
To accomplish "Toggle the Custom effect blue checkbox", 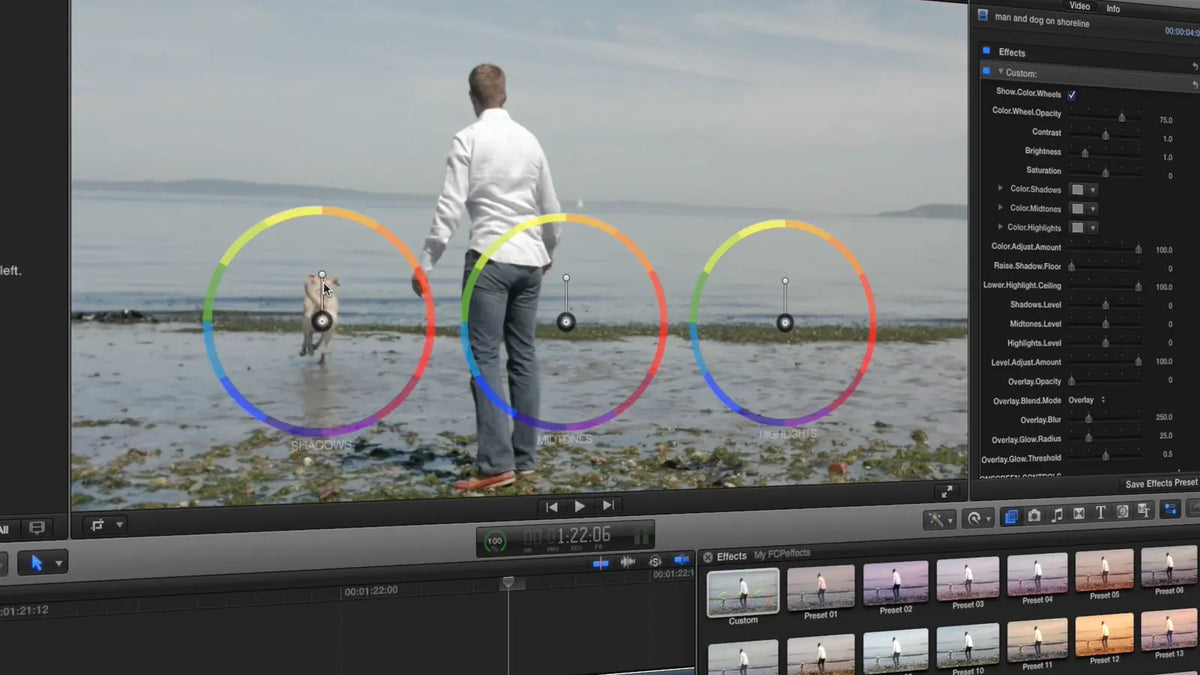I will click(x=985, y=71).
